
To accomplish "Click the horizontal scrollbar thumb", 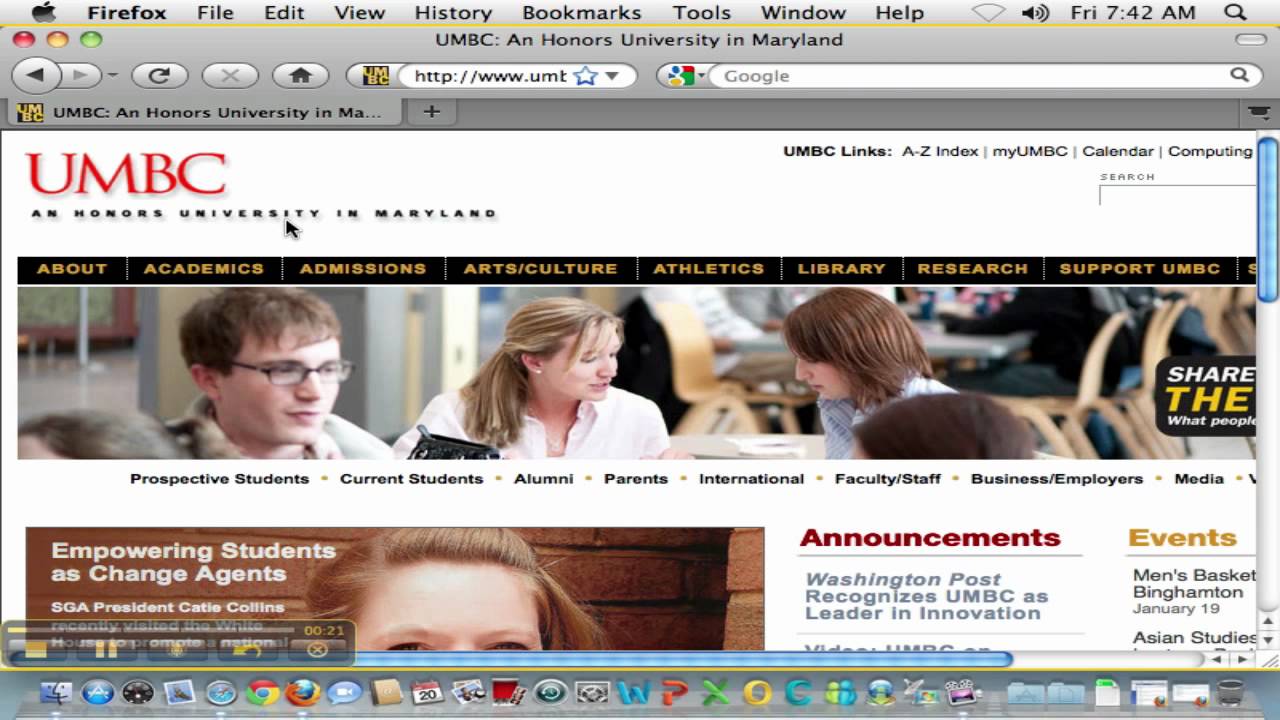I will 510,659.
